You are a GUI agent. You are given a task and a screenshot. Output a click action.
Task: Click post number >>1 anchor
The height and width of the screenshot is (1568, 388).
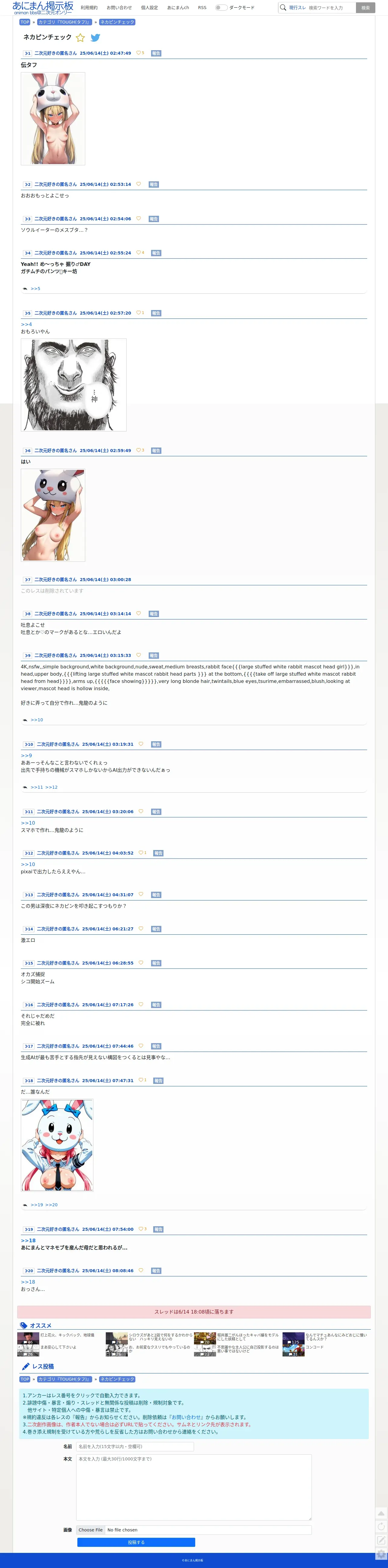pos(27,53)
